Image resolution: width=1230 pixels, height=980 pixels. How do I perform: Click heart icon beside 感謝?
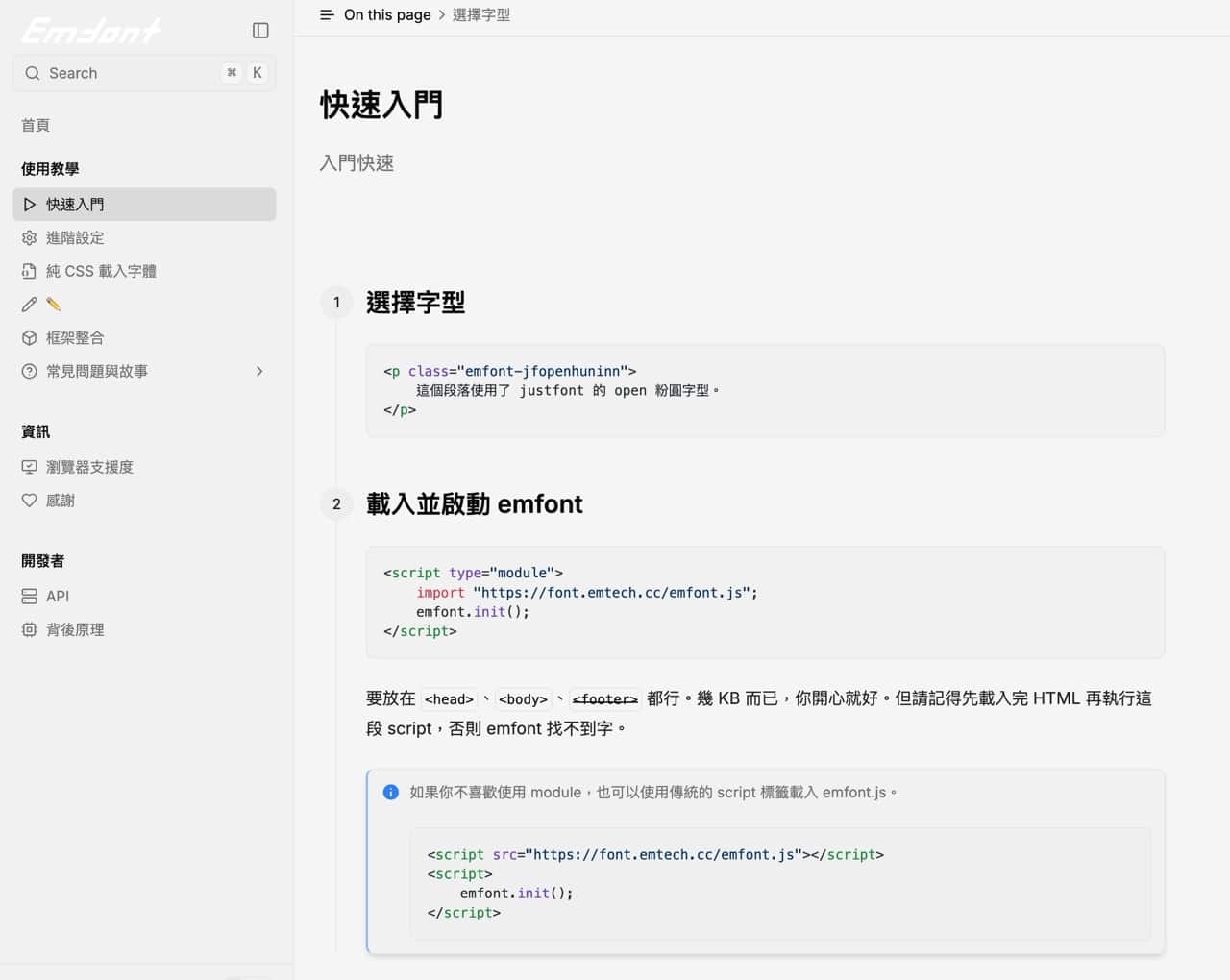click(x=30, y=501)
